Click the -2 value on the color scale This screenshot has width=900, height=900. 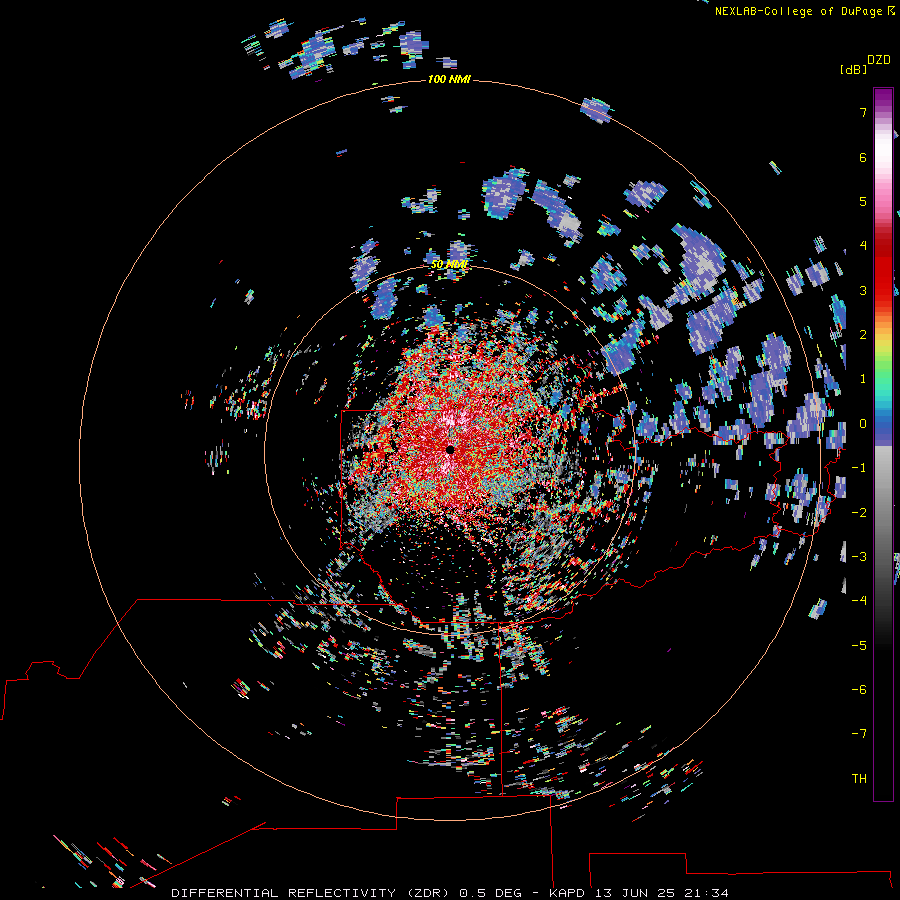pos(859,512)
